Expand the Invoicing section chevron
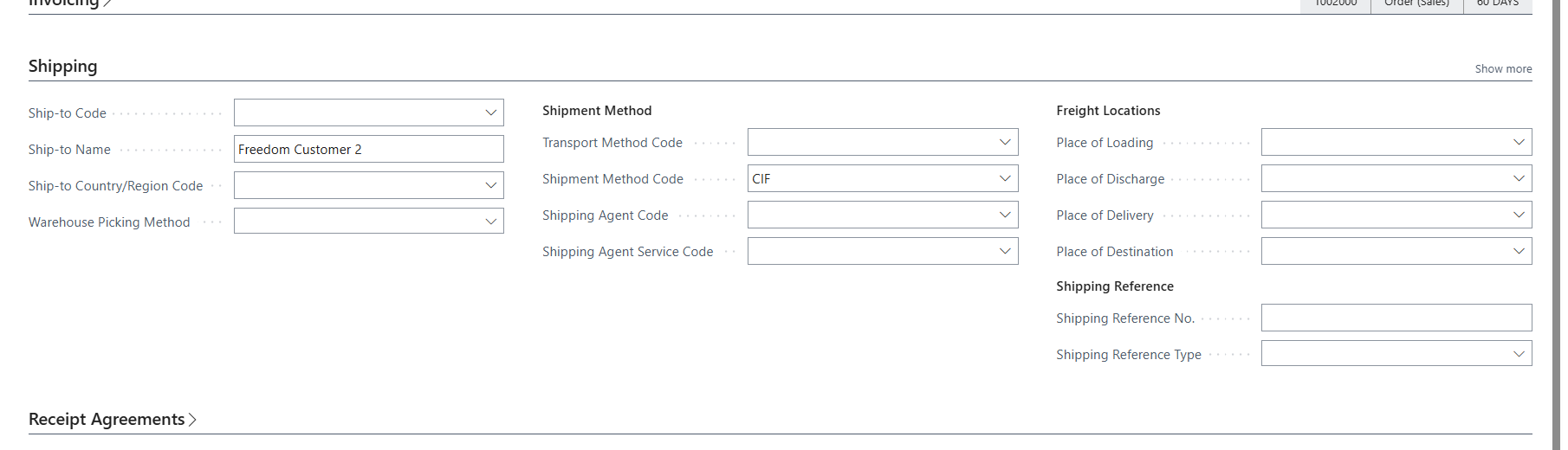 pyautogui.click(x=107, y=3)
